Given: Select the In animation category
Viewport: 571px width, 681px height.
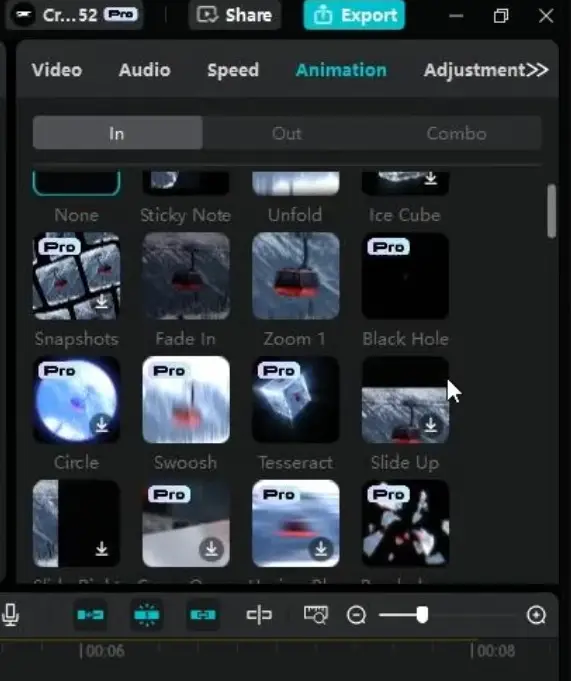Looking at the screenshot, I should pyautogui.click(x=117, y=133).
